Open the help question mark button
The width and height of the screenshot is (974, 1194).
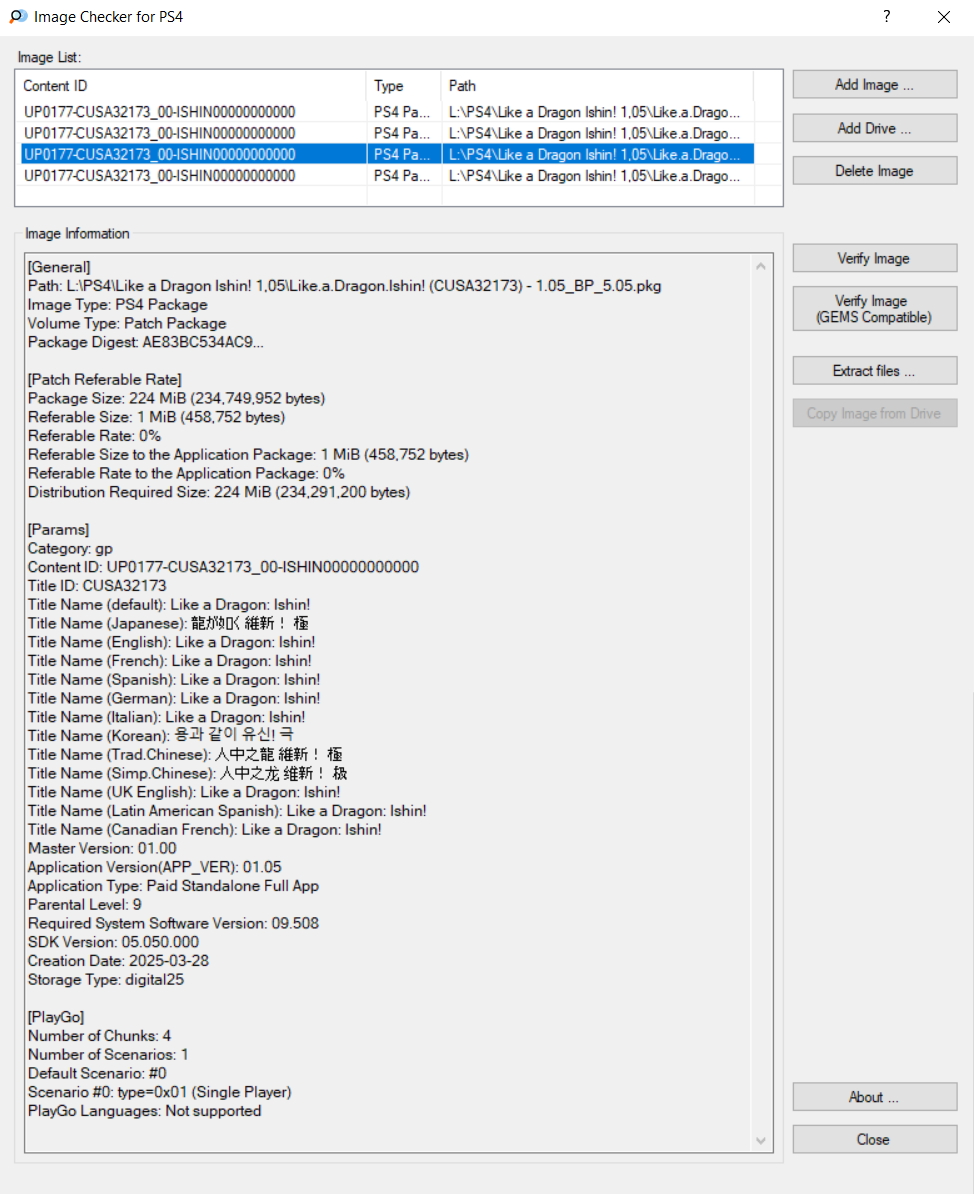tap(886, 17)
